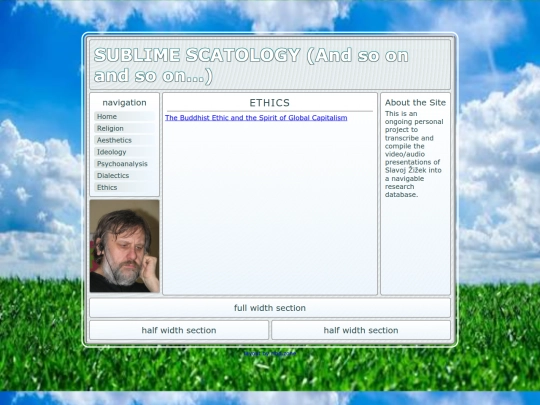Image resolution: width=540 pixels, height=405 pixels.
Task: Click the Slavoj Žižek portrait photo
Action: (x=125, y=246)
